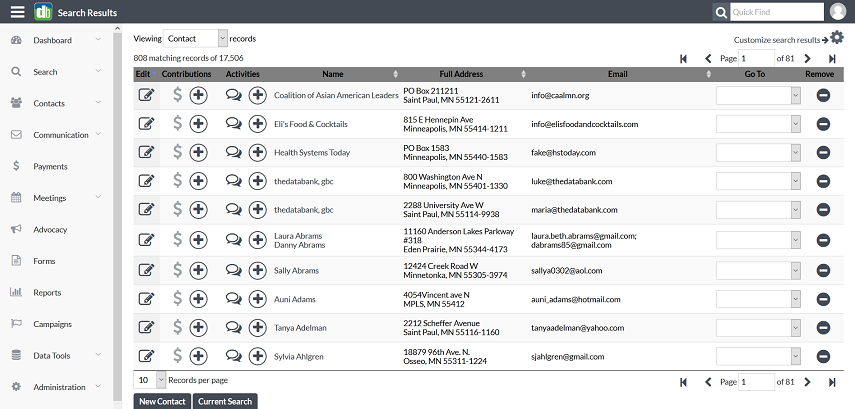
Task: Open Advocacy in the sidebar
Action: point(50,230)
